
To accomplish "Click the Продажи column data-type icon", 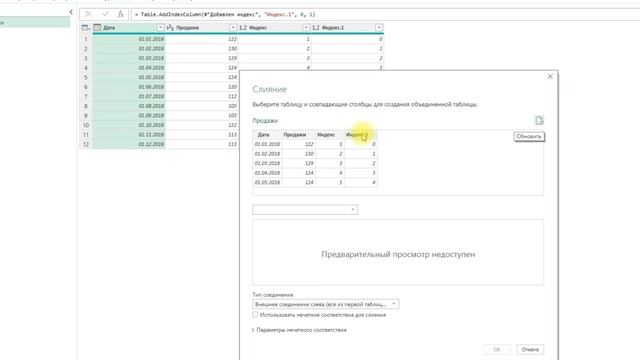I will 170,28.
